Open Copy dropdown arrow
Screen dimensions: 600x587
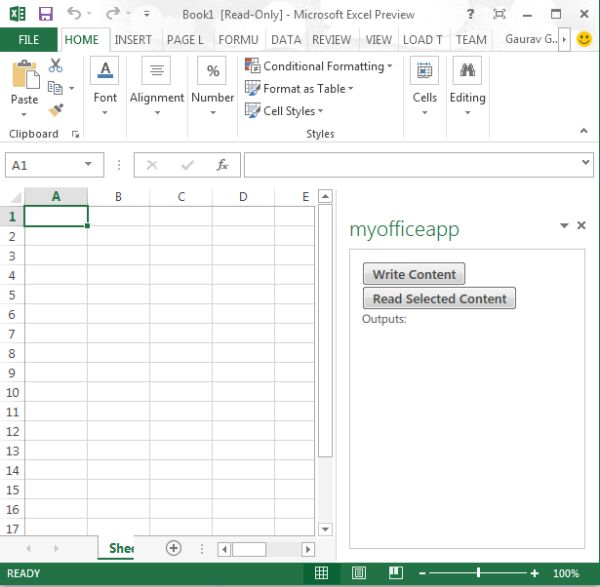coord(72,88)
